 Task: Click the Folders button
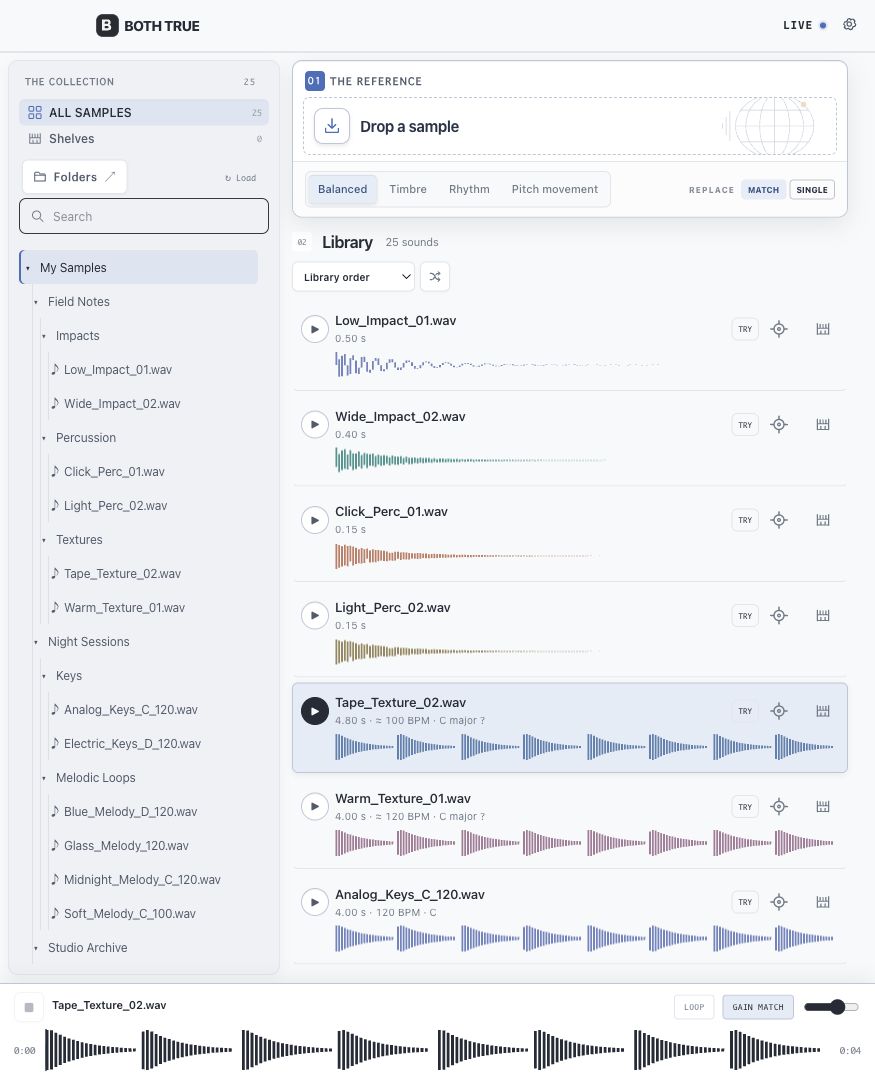(x=74, y=177)
